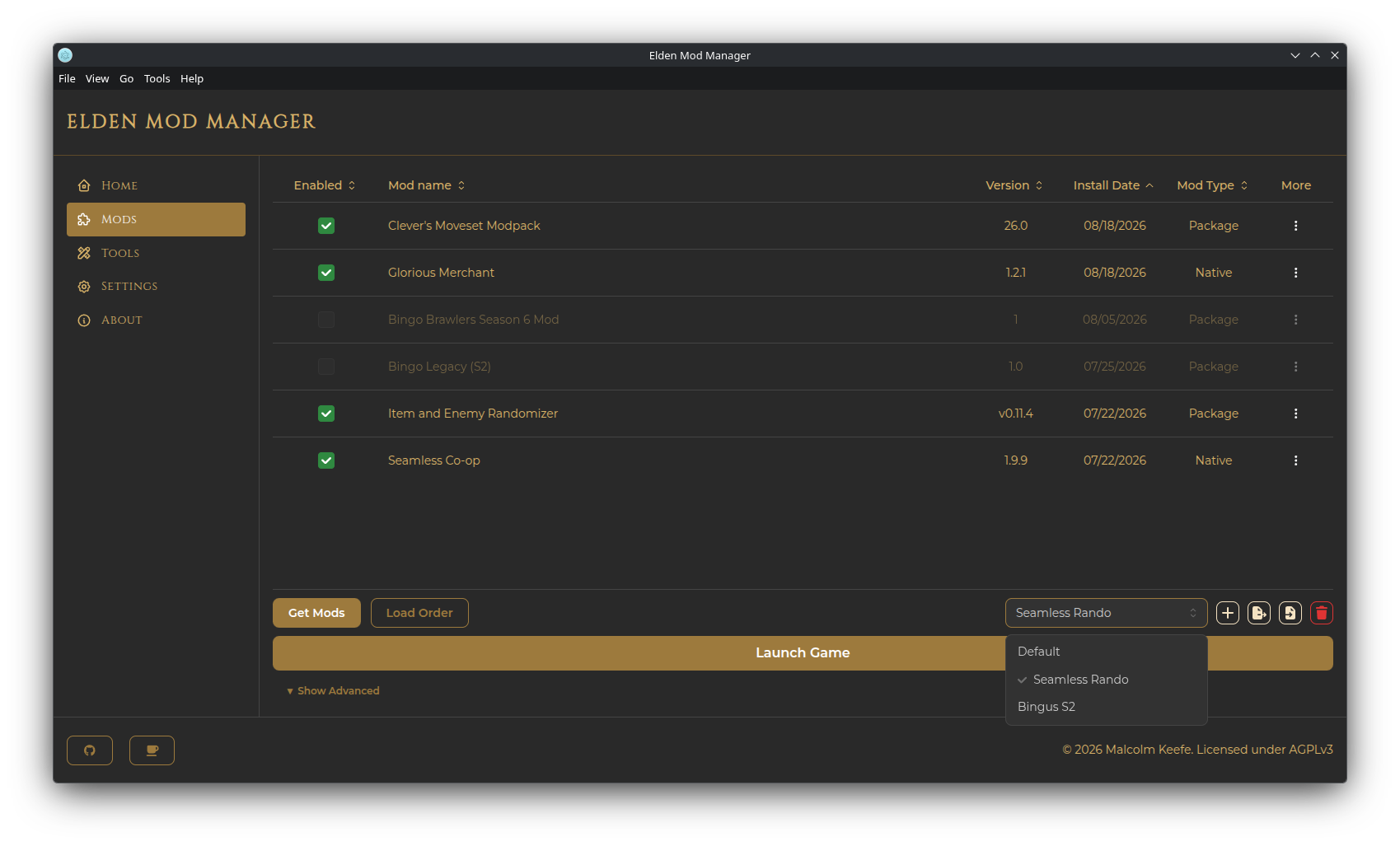Viewport: 1400px width, 846px height.
Task: Uncheck Seamless Co-op mod
Action: tap(326, 460)
